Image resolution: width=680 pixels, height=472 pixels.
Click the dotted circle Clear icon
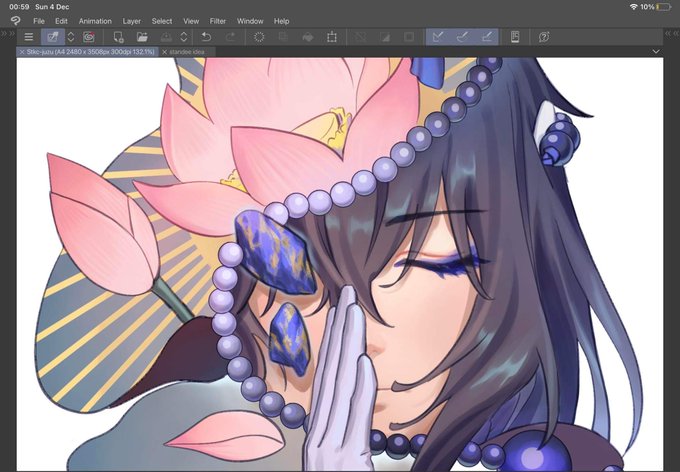click(x=259, y=37)
